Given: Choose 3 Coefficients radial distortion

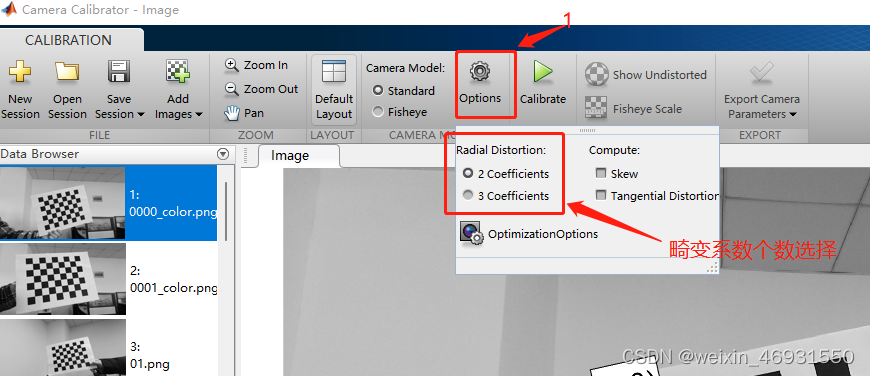Looking at the screenshot, I should pos(468,196).
